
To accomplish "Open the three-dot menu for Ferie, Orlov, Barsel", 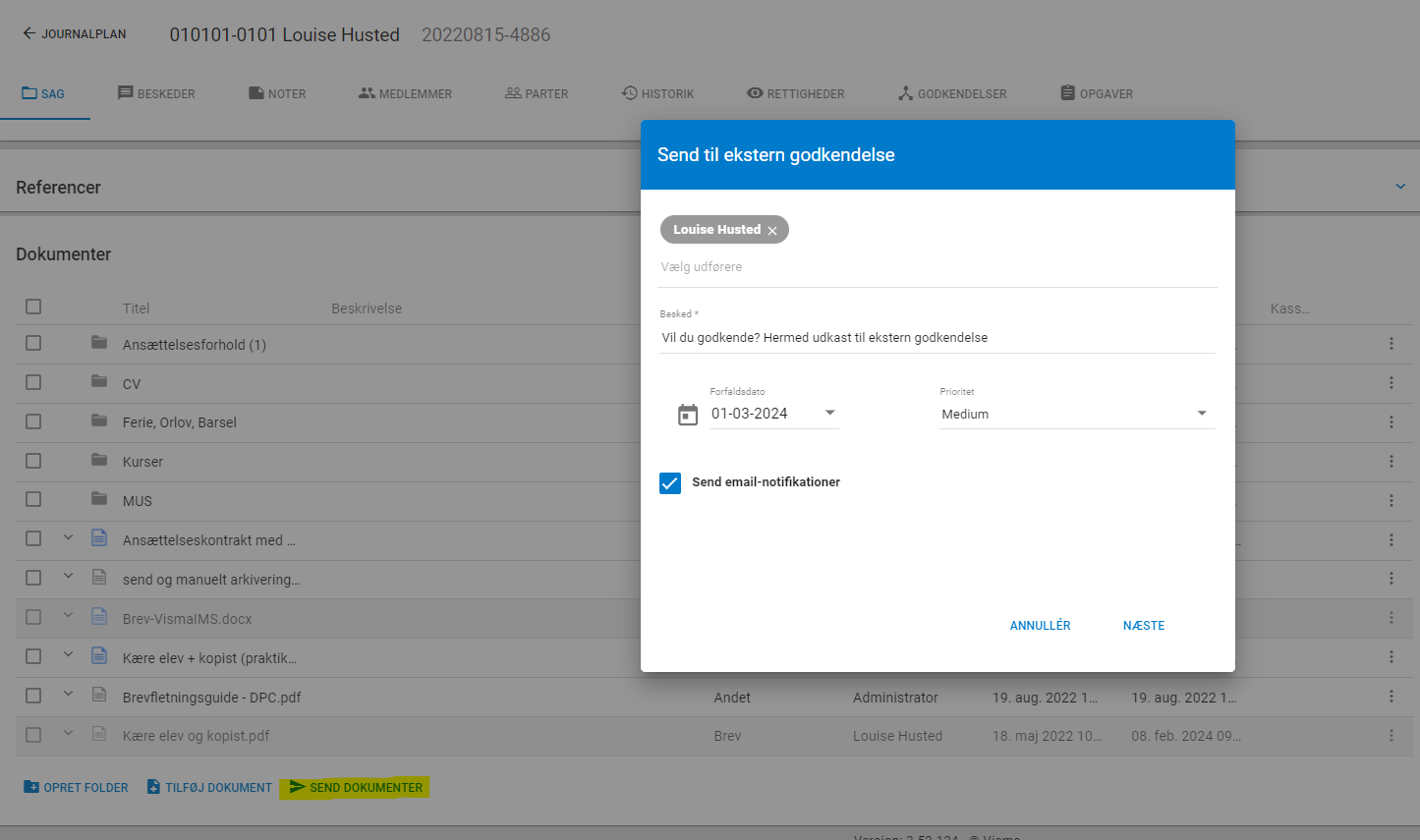I will (x=1392, y=421).
